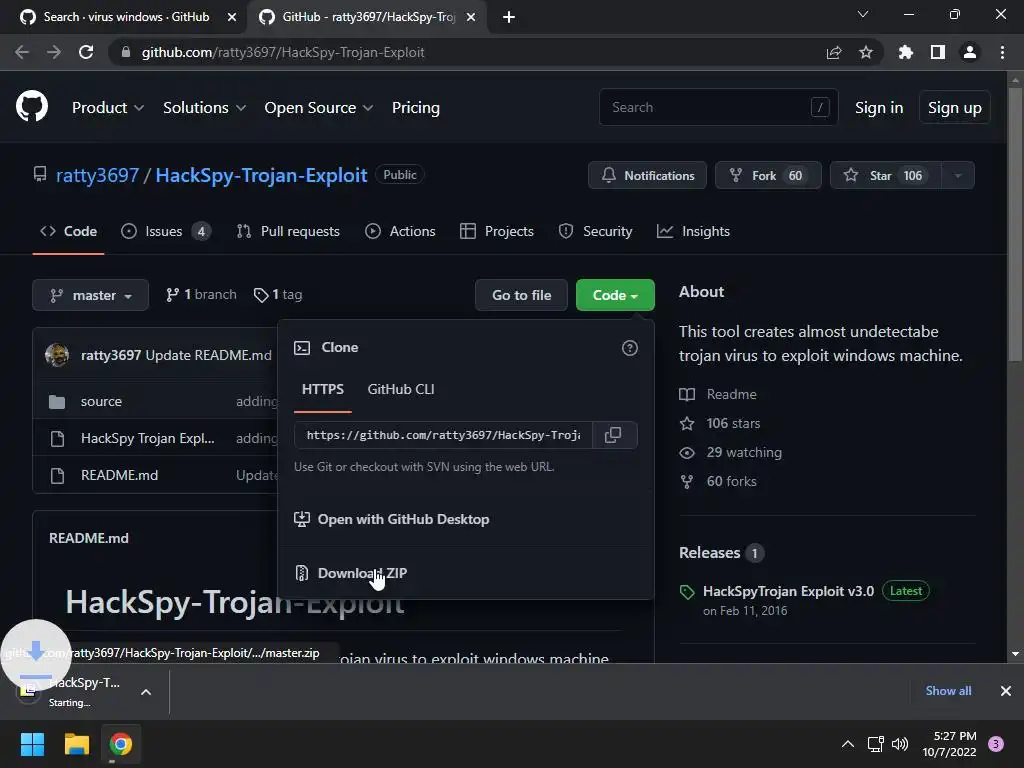Open the network tray icon
This screenshot has width=1024, height=768.
point(875,744)
